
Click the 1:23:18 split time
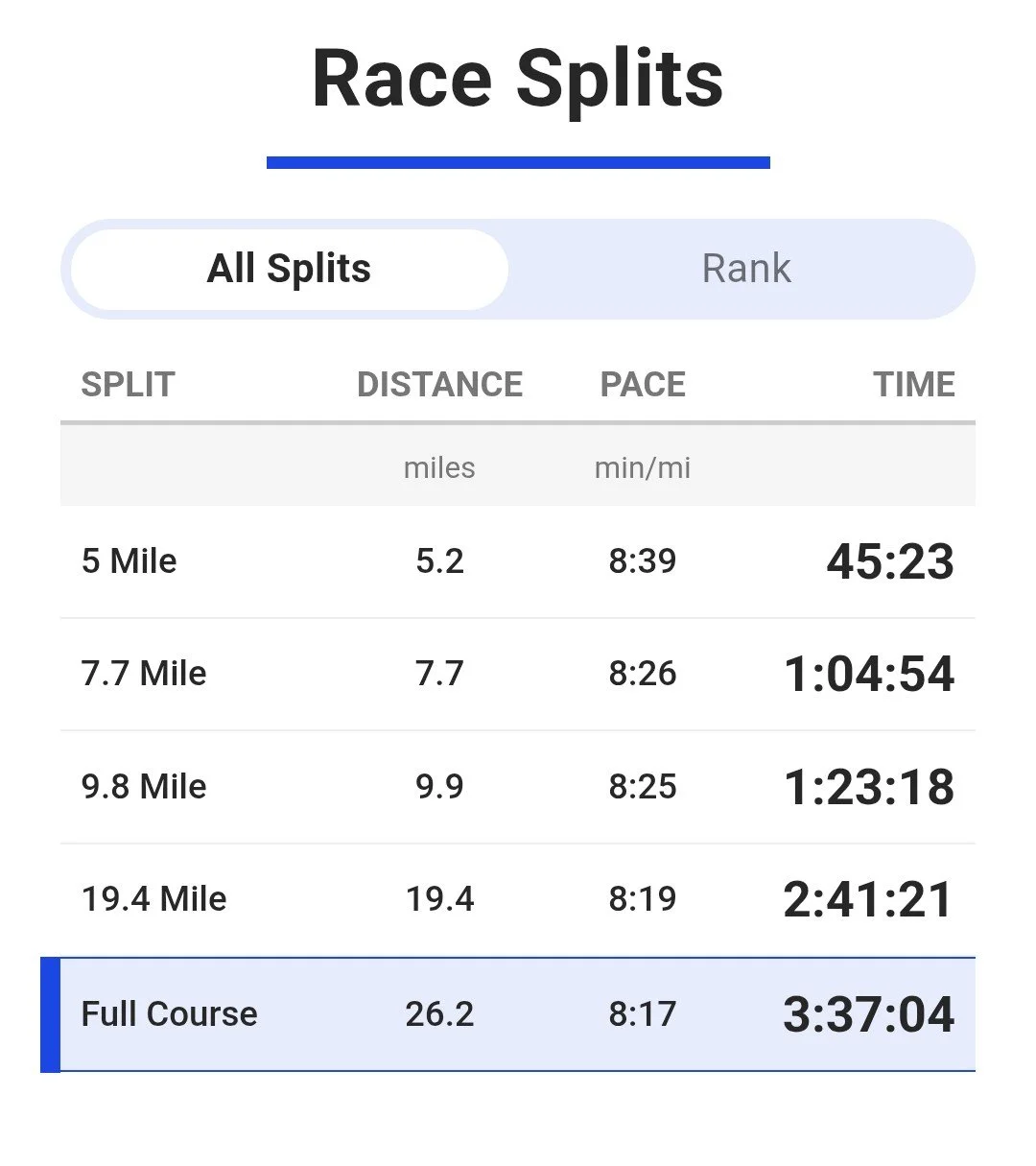tap(869, 787)
